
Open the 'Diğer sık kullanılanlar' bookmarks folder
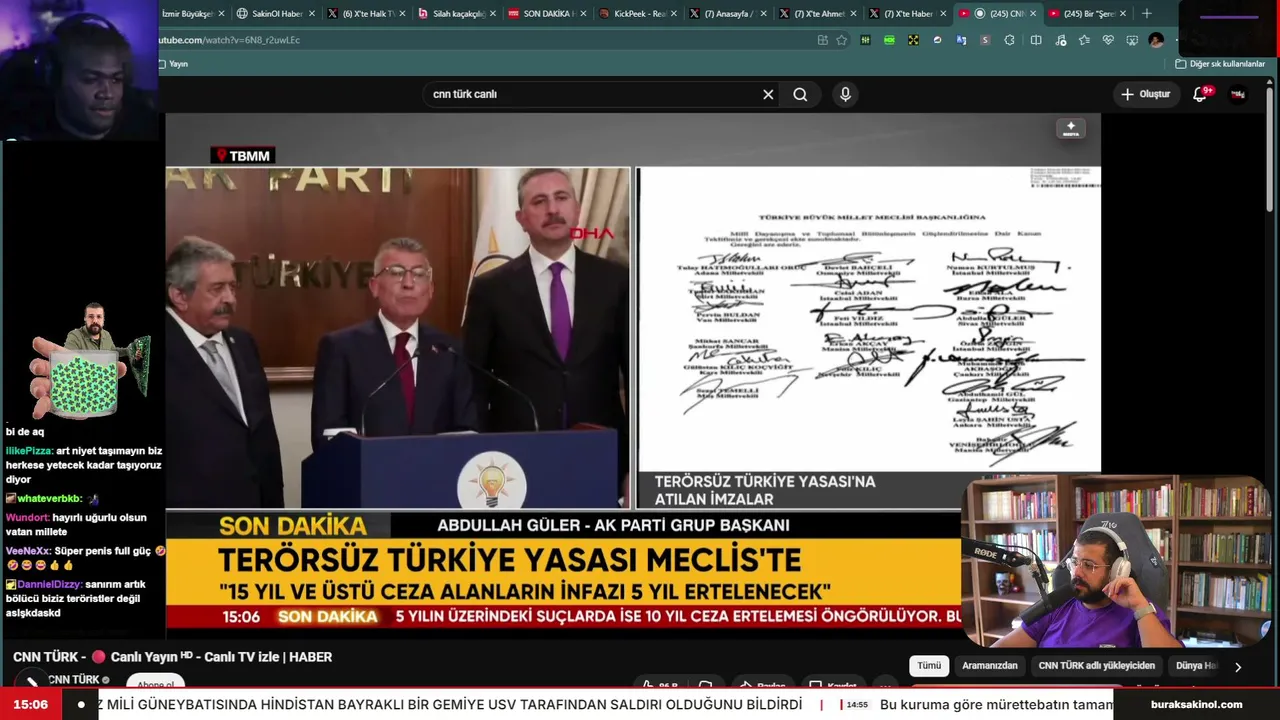point(1220,64)
